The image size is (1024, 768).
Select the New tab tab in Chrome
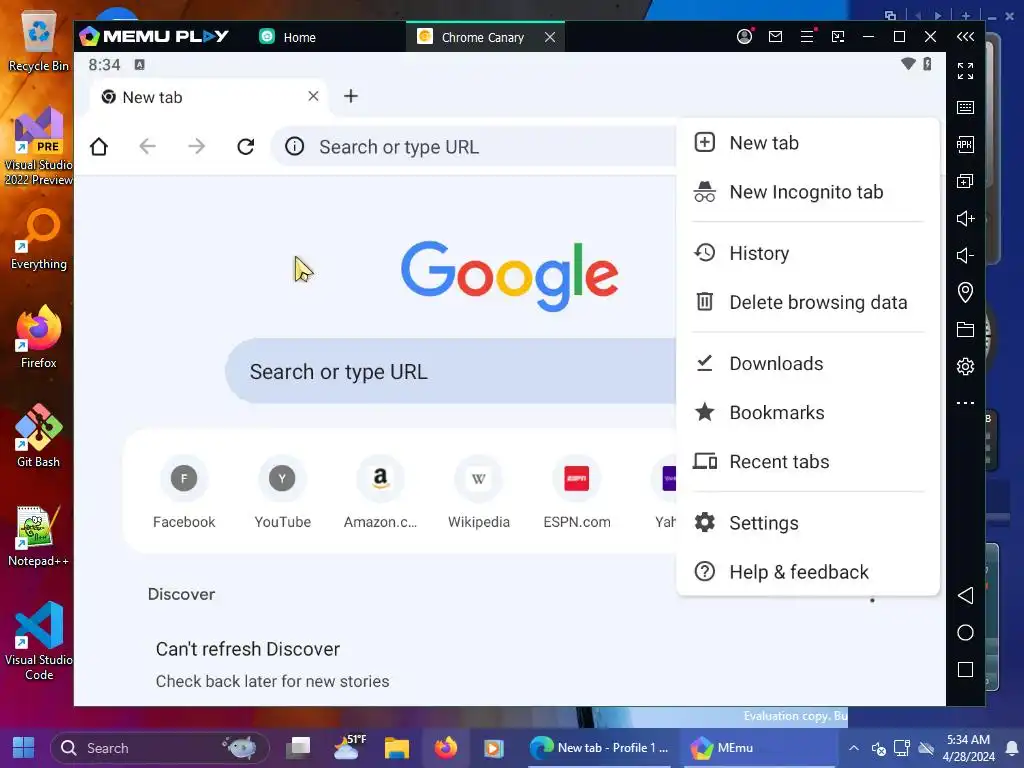(x=209, y=97)
